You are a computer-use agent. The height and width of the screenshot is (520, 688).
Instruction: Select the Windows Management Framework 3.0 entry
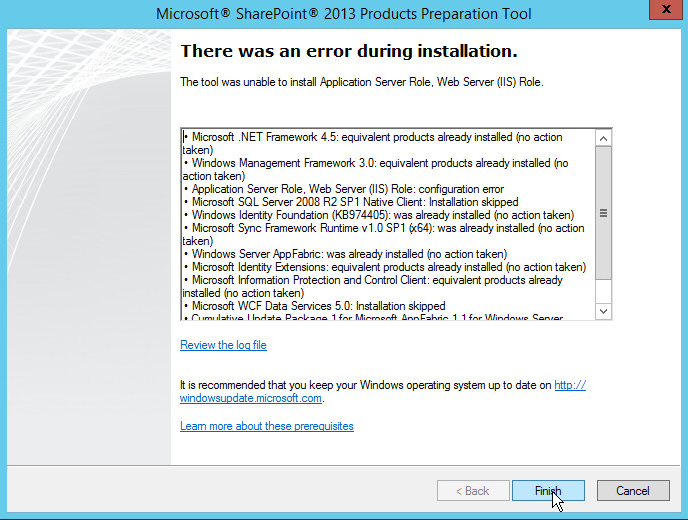[x=375, y=162]
